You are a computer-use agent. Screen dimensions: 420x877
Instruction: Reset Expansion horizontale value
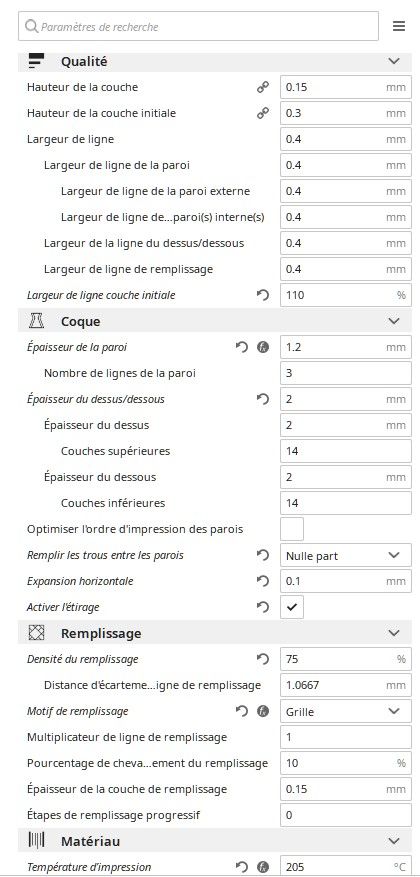[263, 581]
